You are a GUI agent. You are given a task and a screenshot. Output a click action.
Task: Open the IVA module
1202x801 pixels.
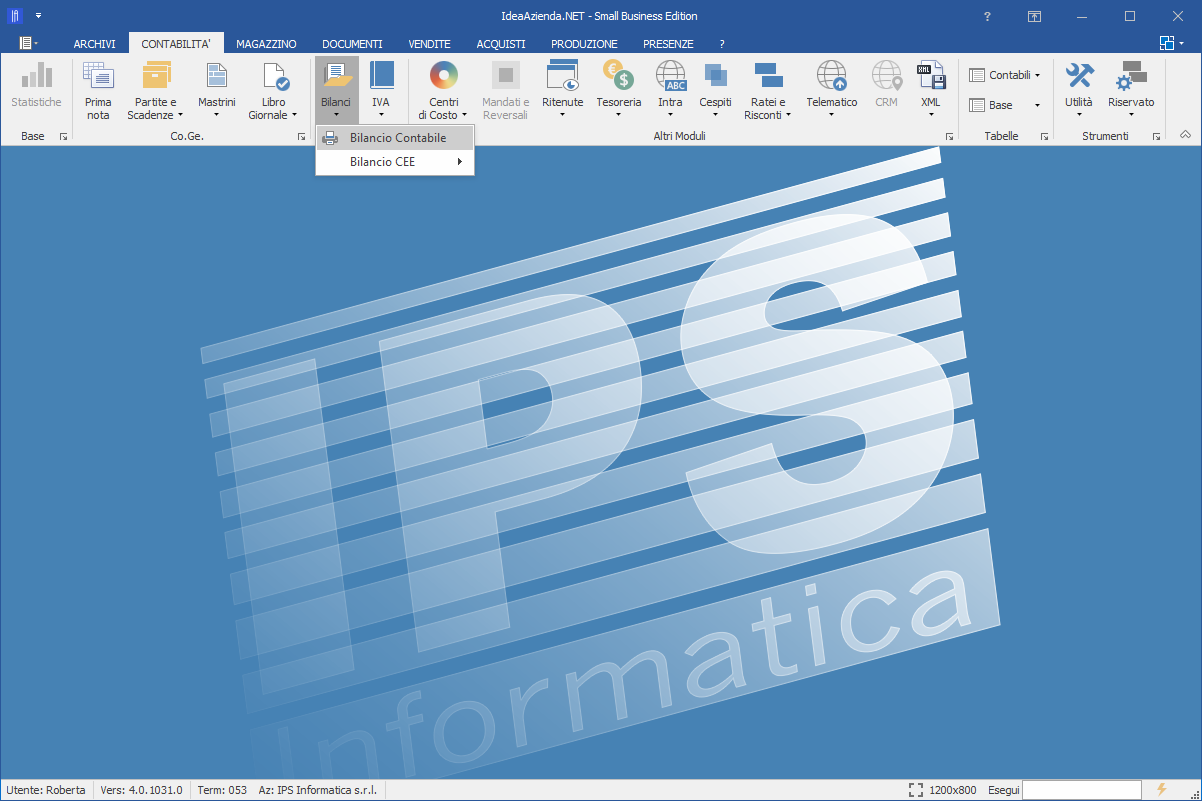(381, 90)
